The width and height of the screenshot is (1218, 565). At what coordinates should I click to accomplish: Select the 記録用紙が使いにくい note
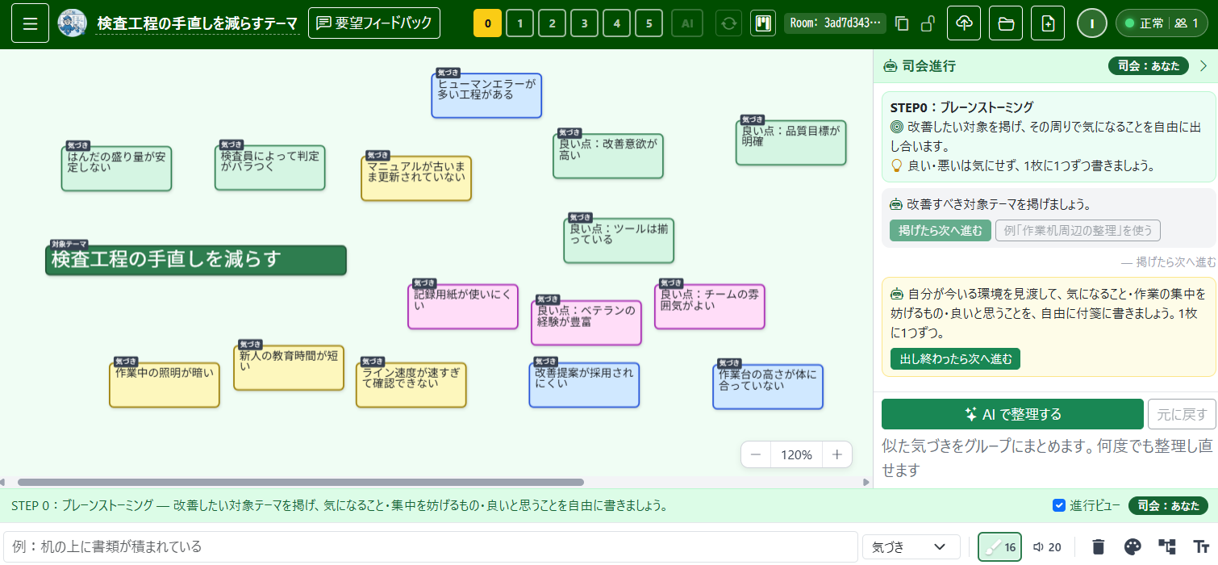point(463,306)
